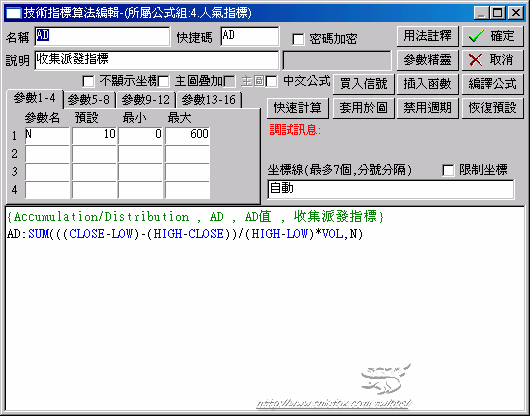Click the 恢復預設 button
Screen dimensions: 530x416
coord(492,108)
